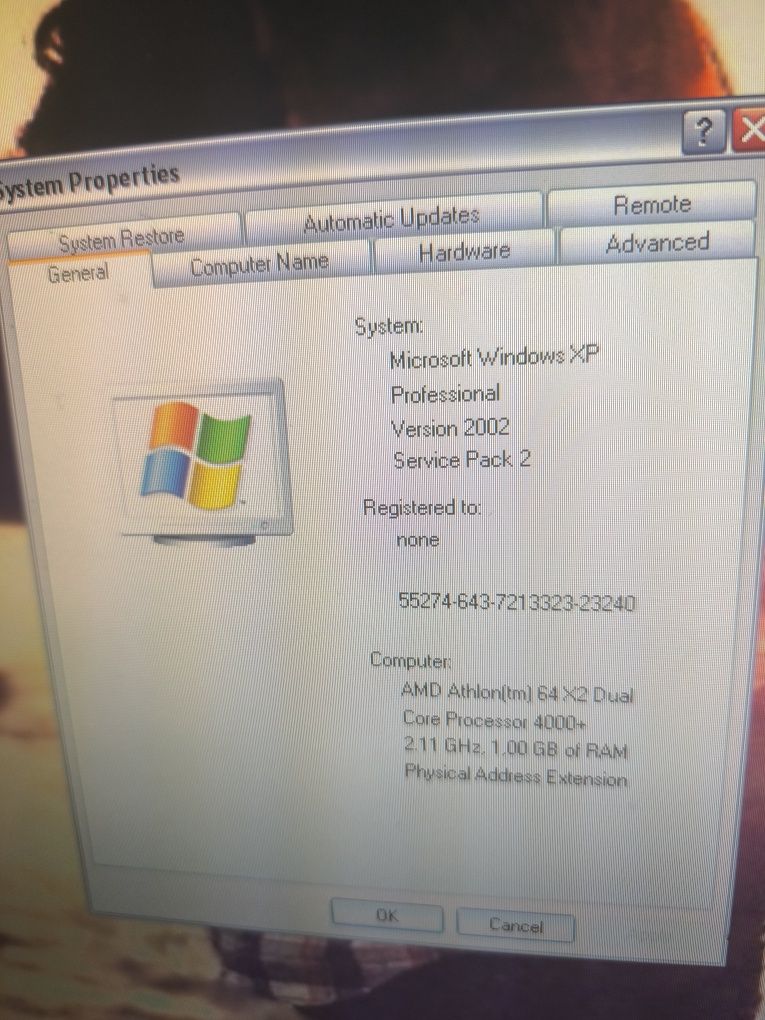
Task: Open the Advanced tab
Action: pos(657,243)
